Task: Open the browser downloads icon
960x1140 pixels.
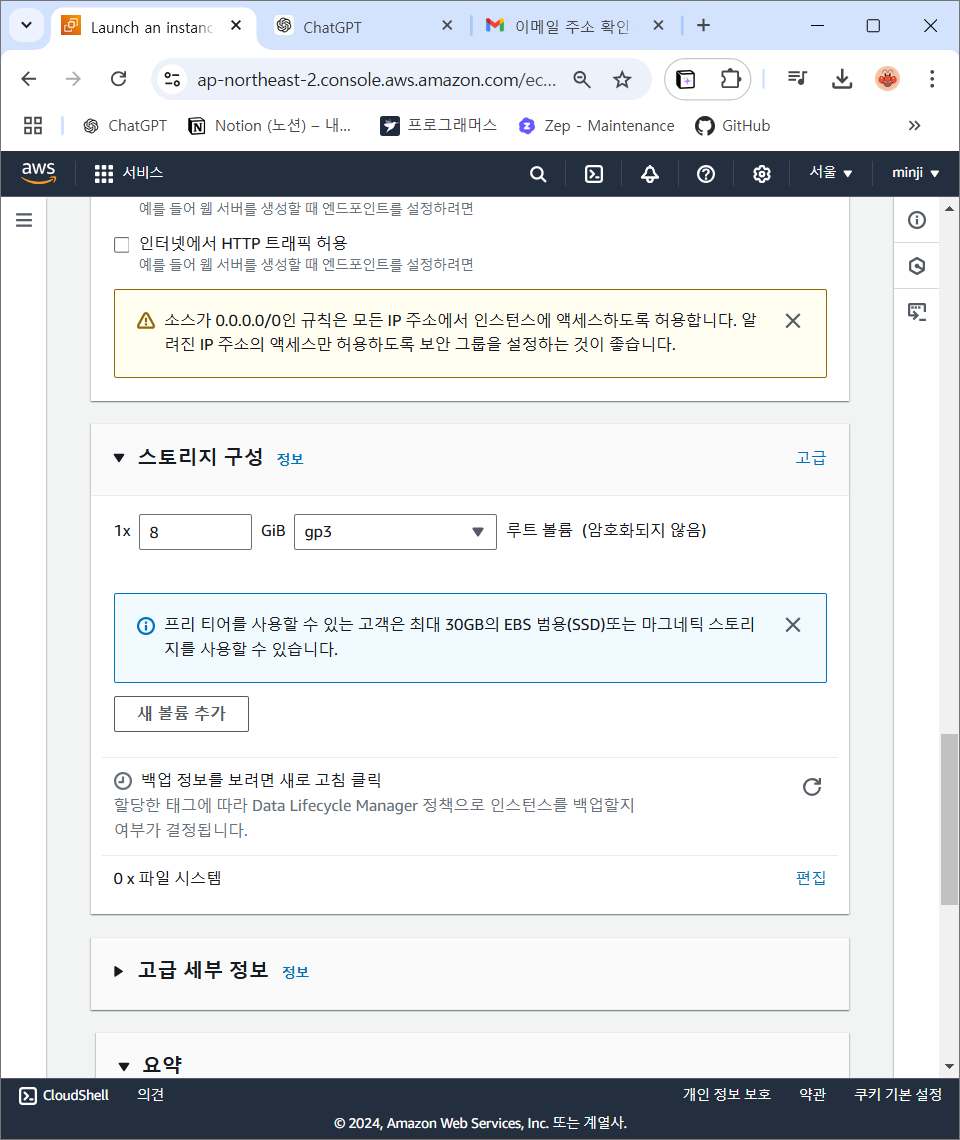Action: (x=841, y=79)
